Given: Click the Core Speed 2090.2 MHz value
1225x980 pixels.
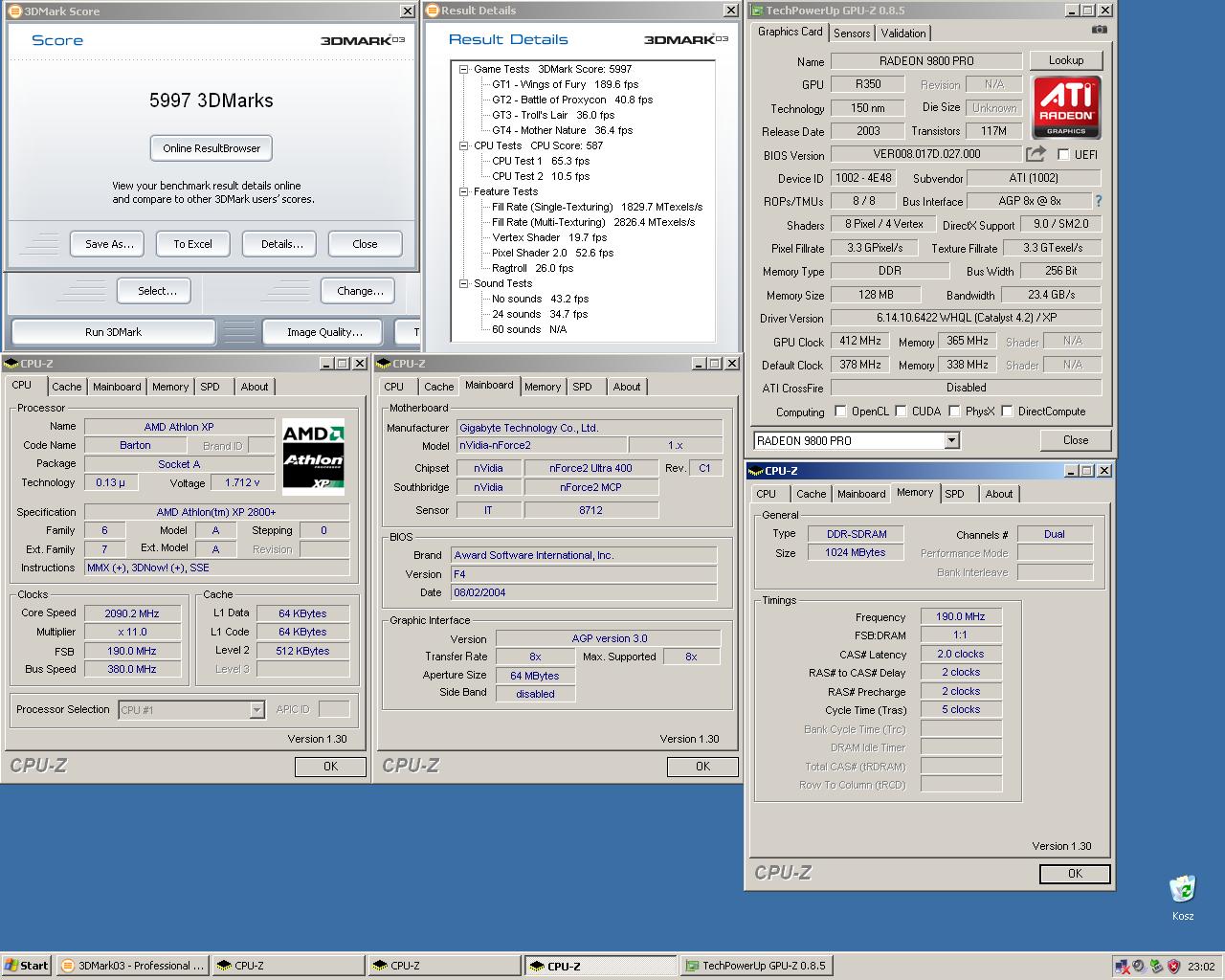Looking at the screenshot, I should (132, 613).
